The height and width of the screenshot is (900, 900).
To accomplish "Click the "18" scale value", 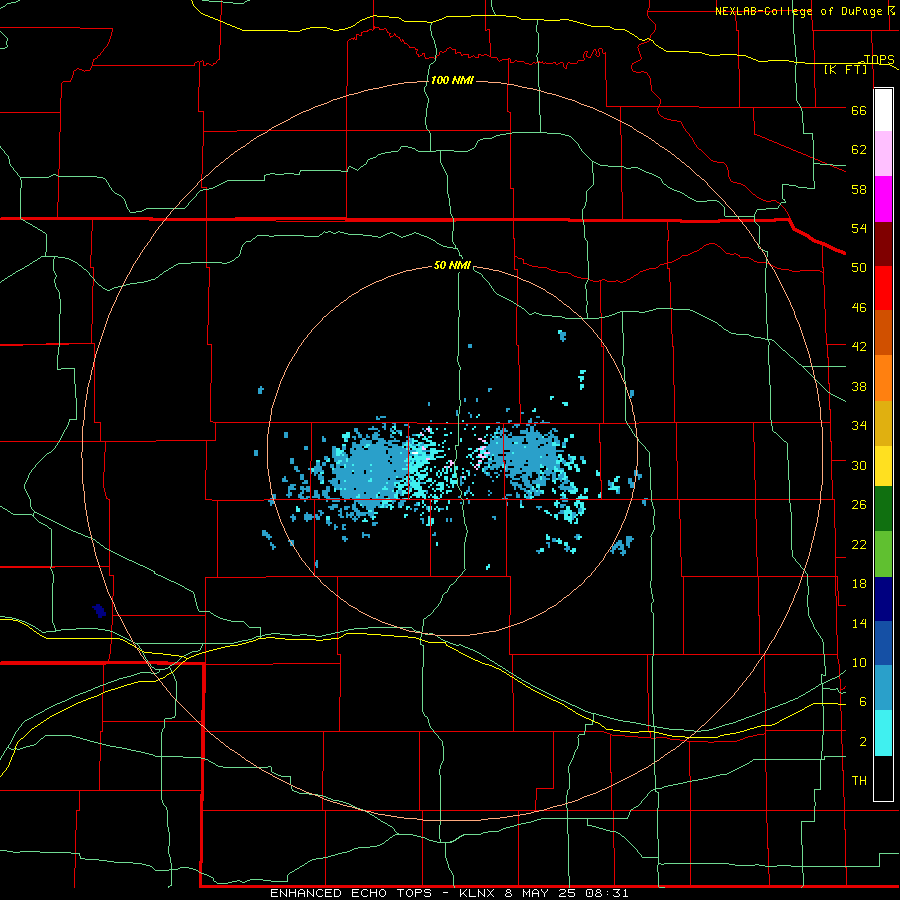I will 859,584.
